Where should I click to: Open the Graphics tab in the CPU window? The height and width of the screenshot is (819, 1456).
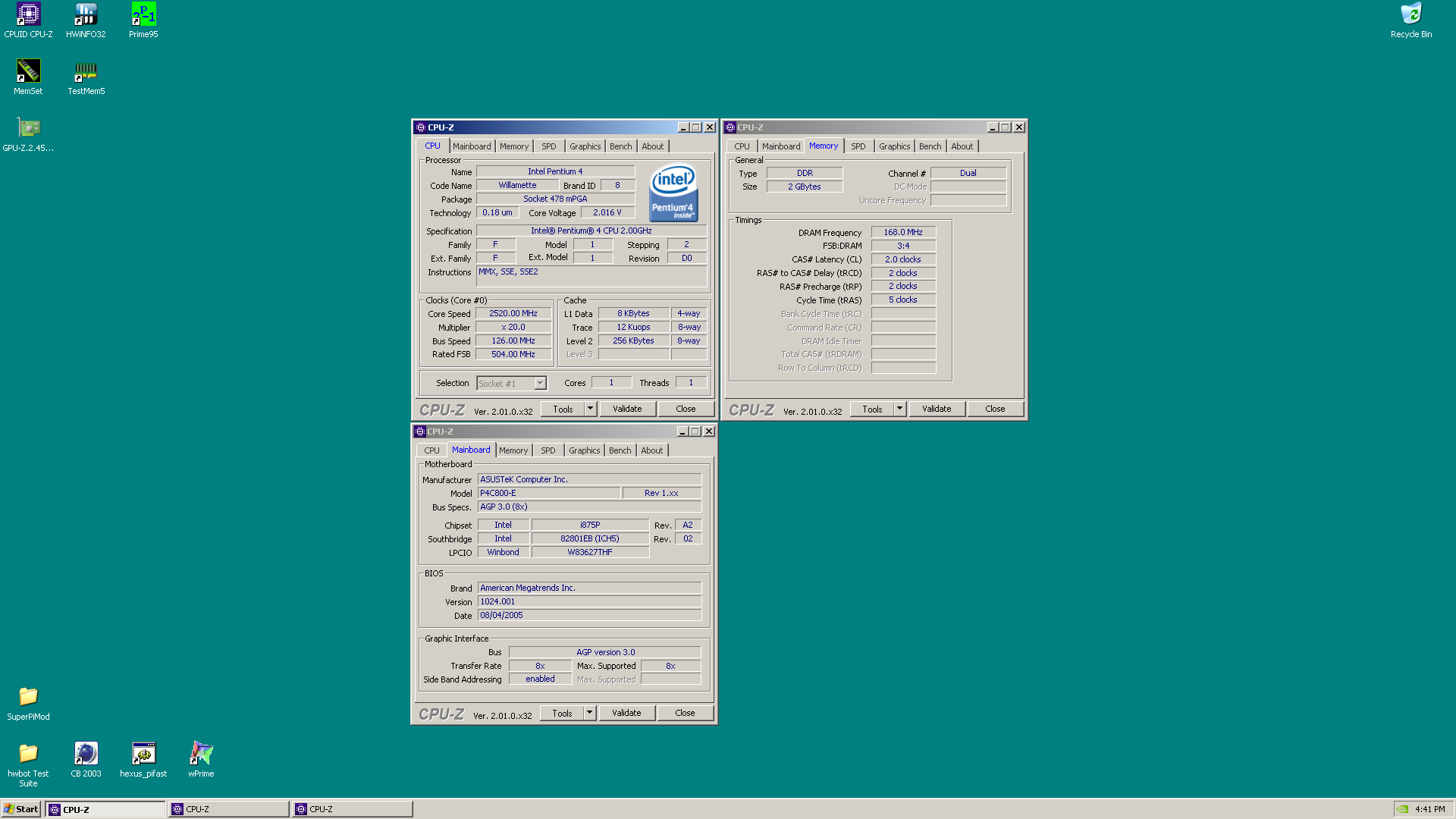click(x=585, y=146)
